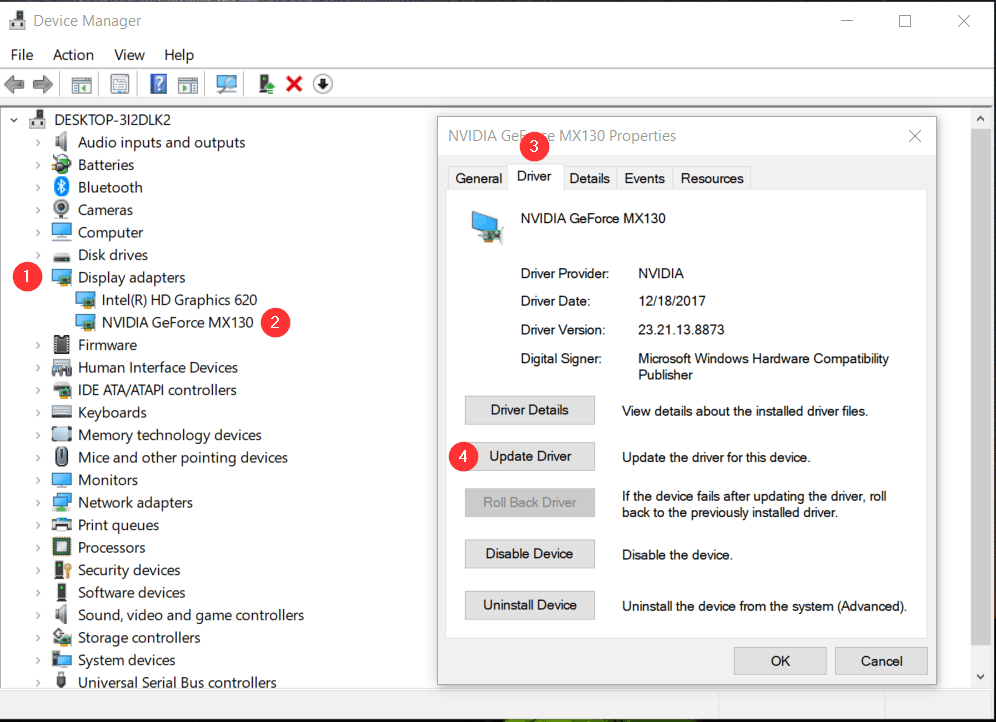996x722 pixels.
Task: Expand the Software devices node chevron
Action: pyautogui.click(x=38, y=592)
